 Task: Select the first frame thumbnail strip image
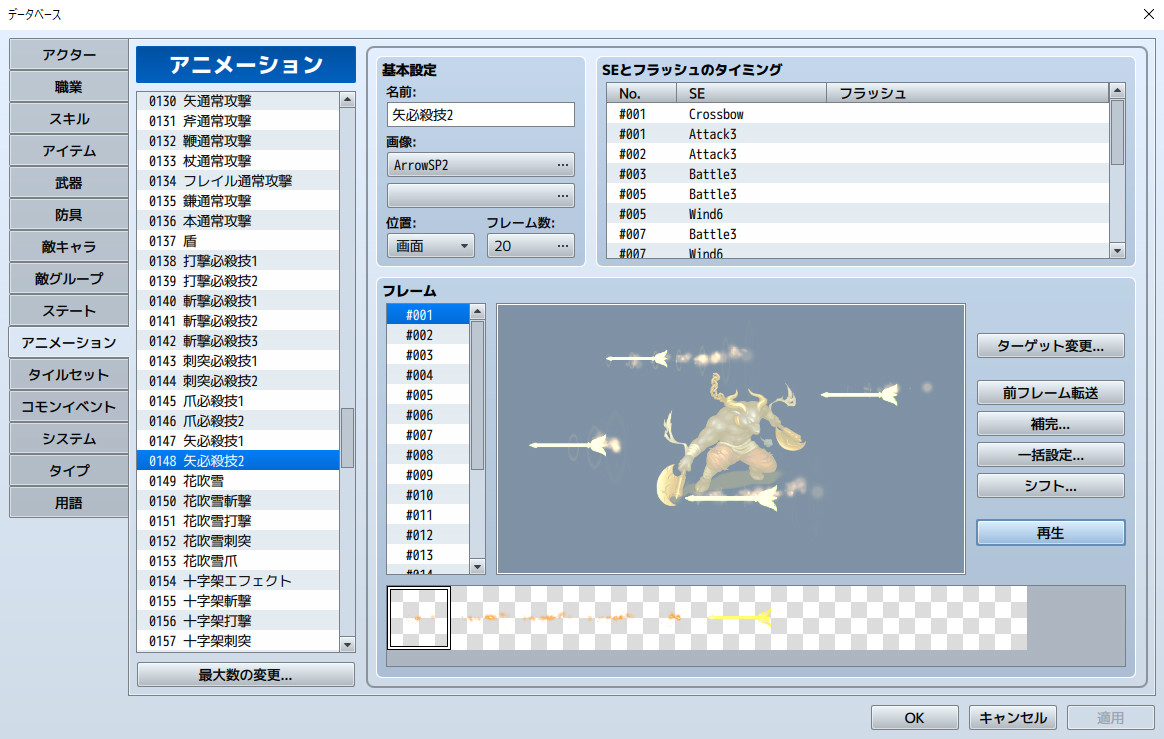[x=418, y=617]
